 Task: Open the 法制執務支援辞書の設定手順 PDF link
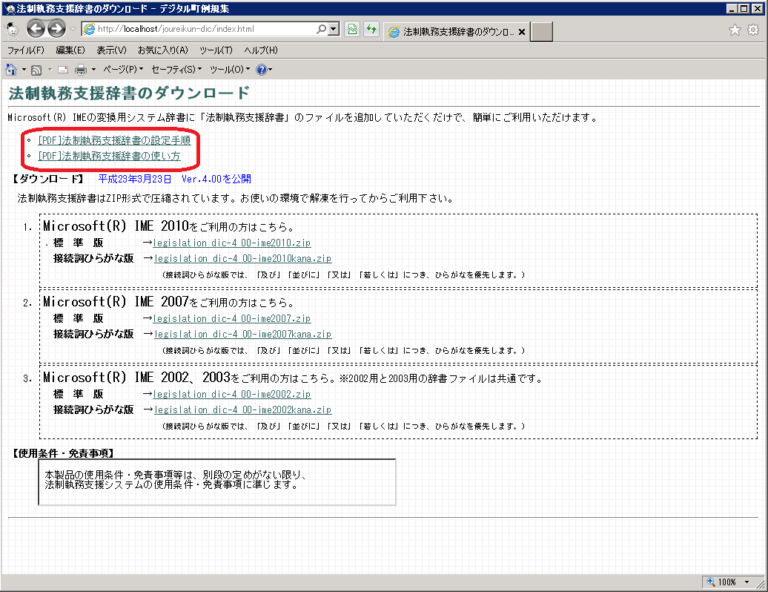(x=114, y=141)
